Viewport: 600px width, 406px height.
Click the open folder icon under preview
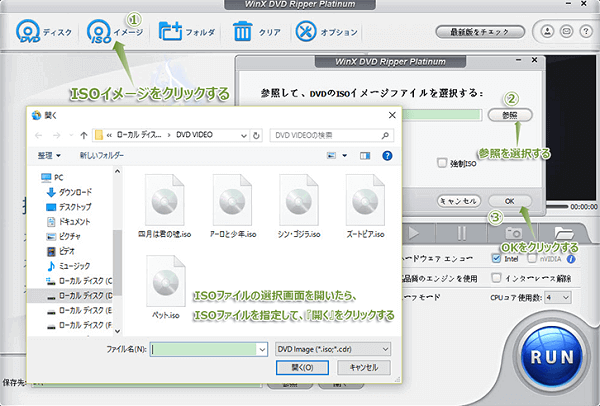pyautogui.click(x=564, y=233)
